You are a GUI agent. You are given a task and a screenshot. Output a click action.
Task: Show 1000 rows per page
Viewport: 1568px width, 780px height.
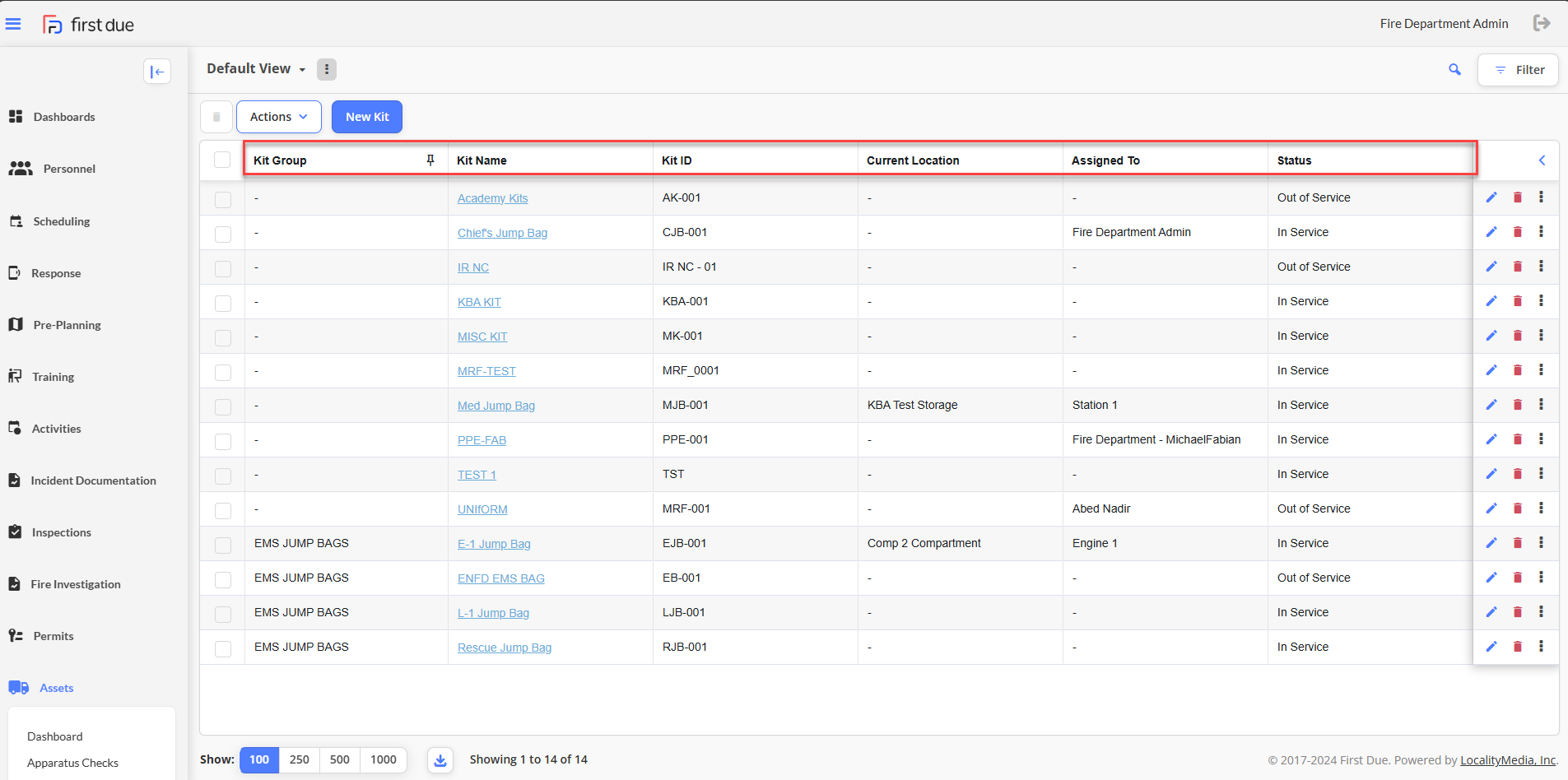[x=384, y=760]
